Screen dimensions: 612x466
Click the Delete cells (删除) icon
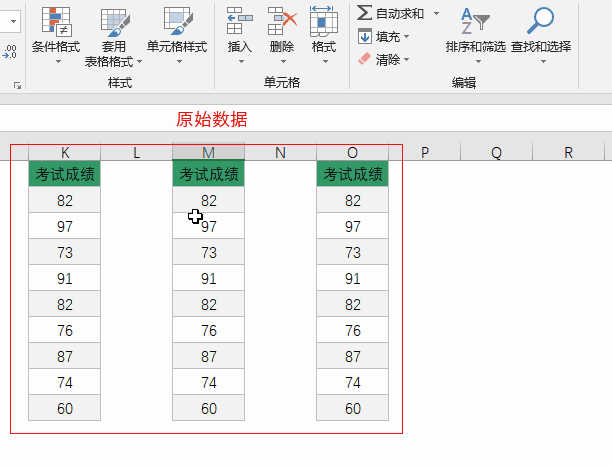[282, 21]
